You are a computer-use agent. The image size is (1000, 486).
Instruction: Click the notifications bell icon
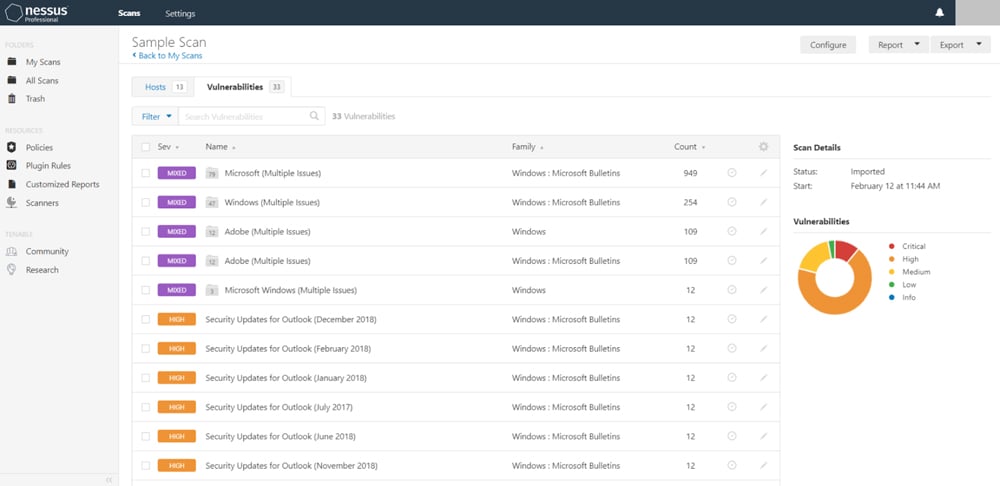tap(939, 13)
